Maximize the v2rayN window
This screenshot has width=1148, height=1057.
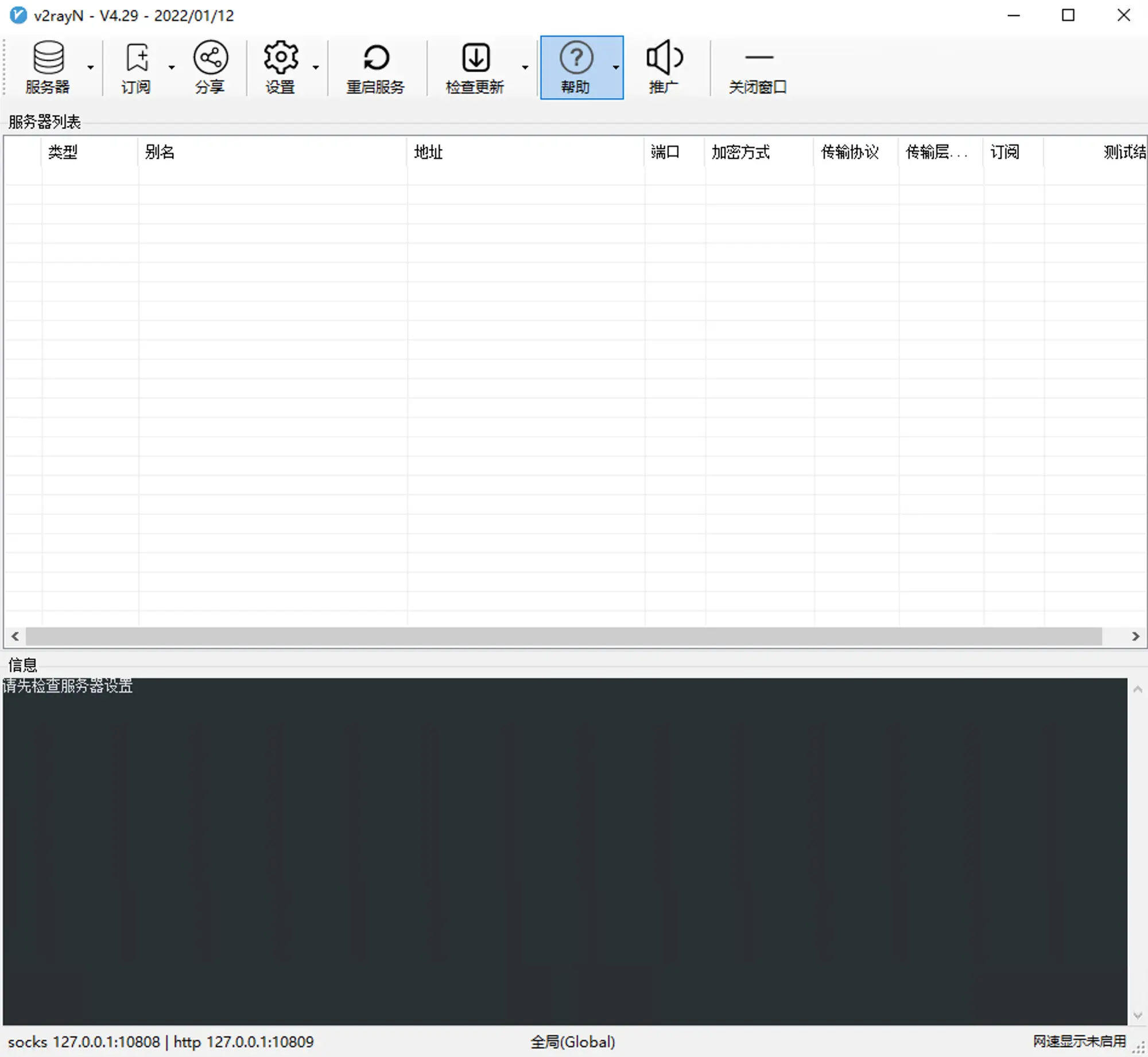pos(1068,15)
